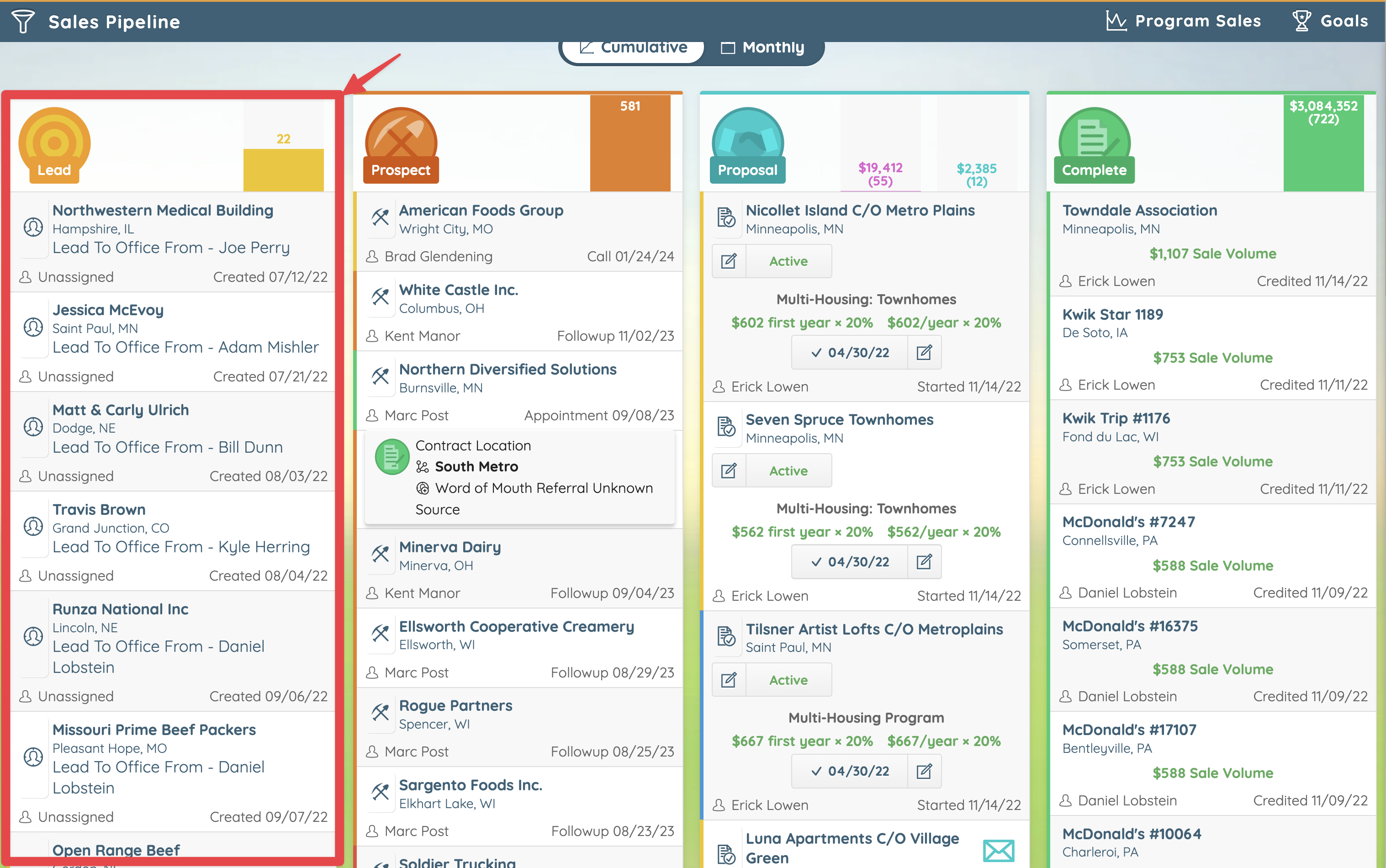Click Followup 11/02/23 on White Castle Inc.
The height and width of the screenshot is (868, 1386).
tap(616, 336)
